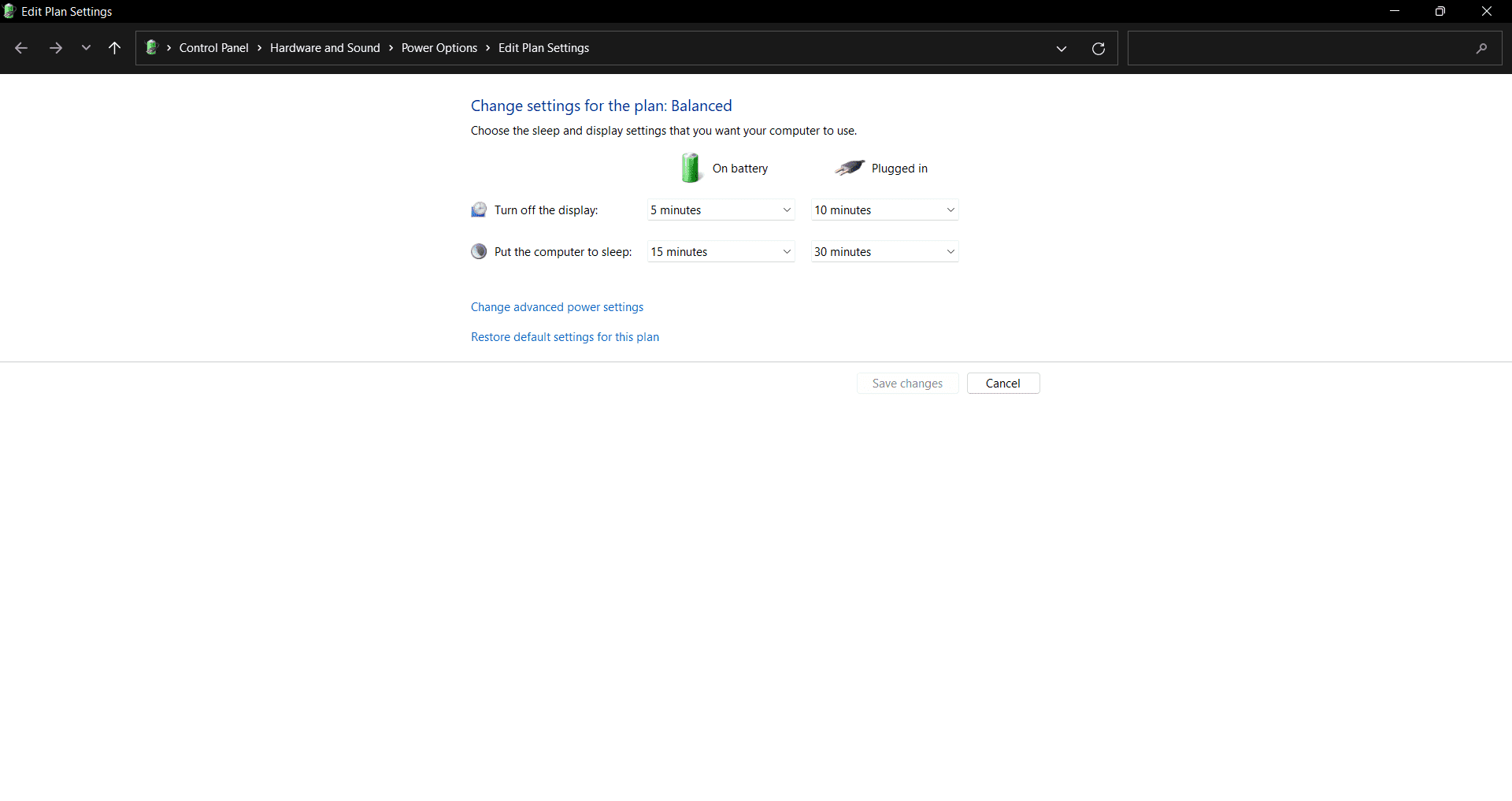Click the plugged-in power cord icon
The width and height of the screenshot is (1512, 801).
pos(849,168)
